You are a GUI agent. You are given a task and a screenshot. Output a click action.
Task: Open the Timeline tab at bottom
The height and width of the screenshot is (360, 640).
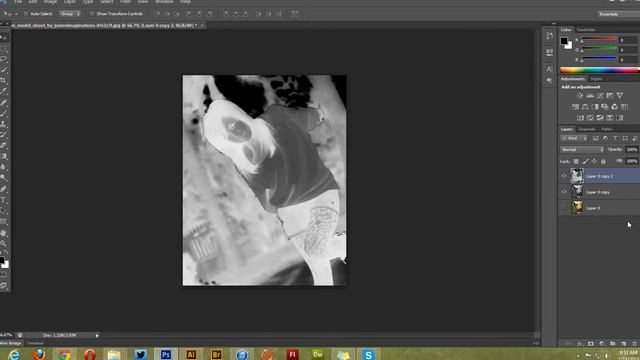35,343
